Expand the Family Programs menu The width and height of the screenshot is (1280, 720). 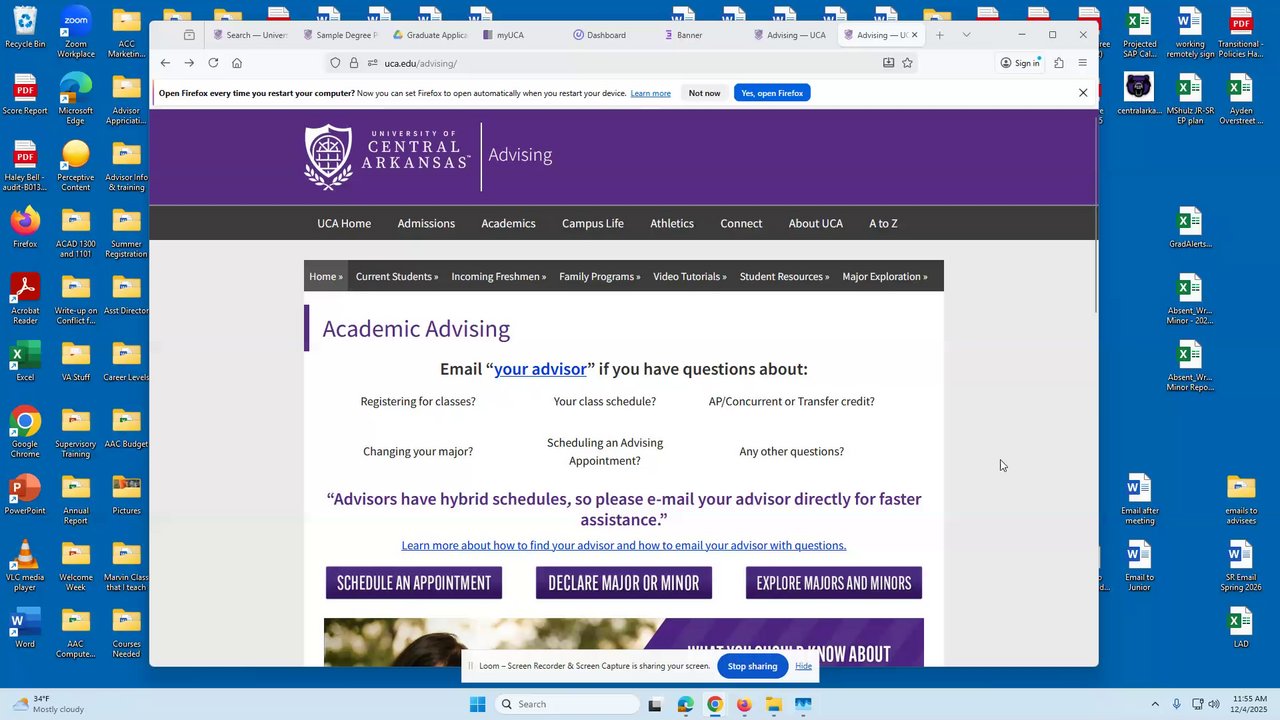pos(600,276)
